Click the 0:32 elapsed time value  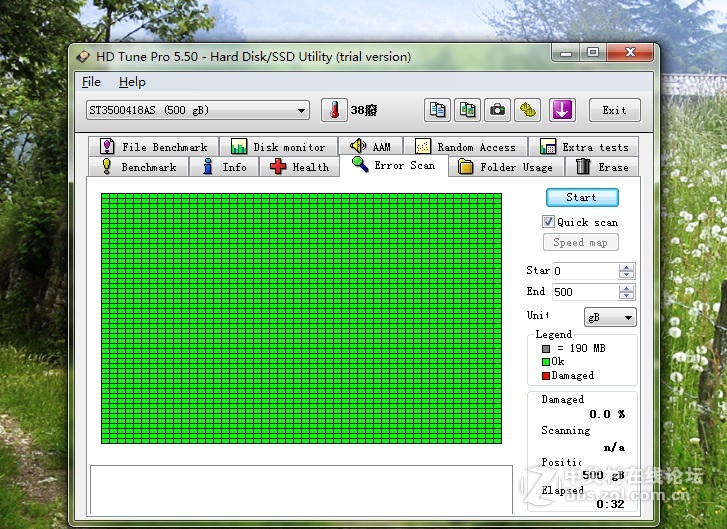611,504
